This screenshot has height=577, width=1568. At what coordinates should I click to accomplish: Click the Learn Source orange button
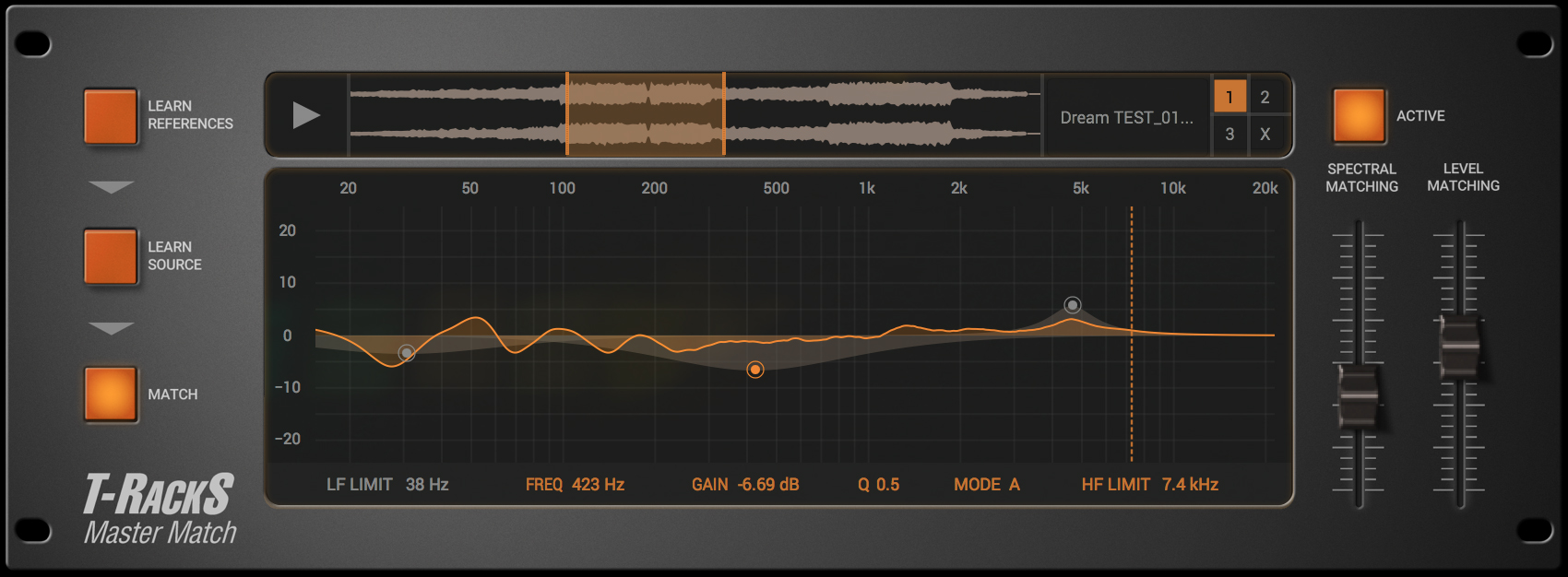point(111,256)
